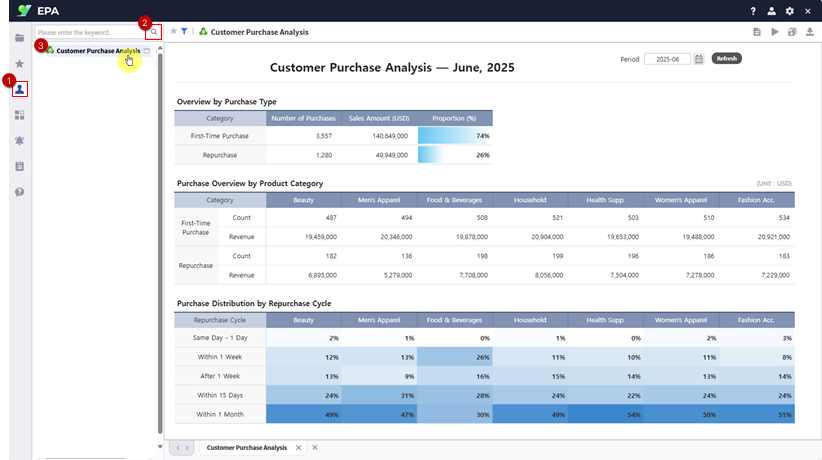This screenshot has width=822, height=460.
Task: Select the person icon in the left sidebar
Action: coord(20,89)
